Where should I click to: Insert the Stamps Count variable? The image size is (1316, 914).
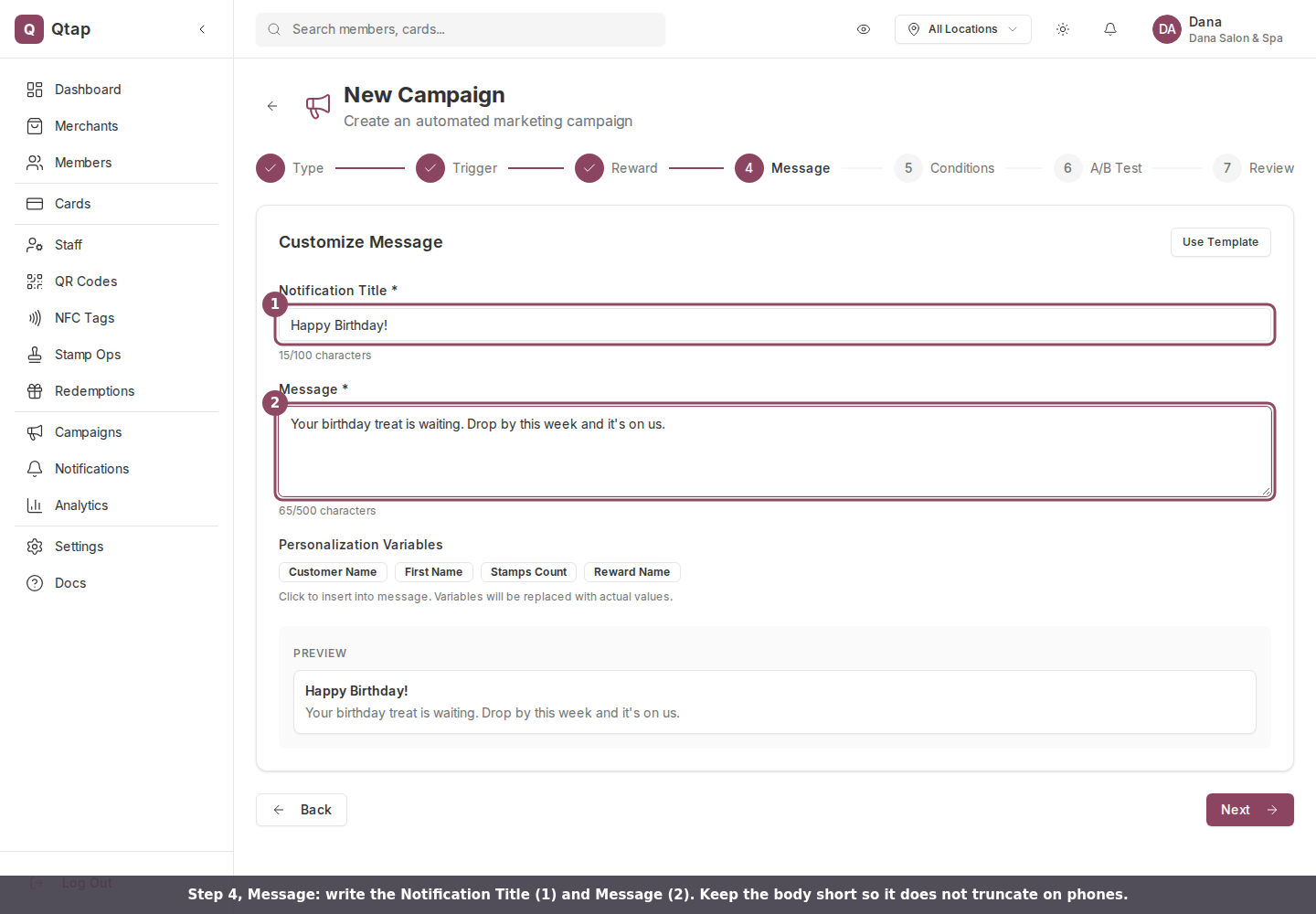coord(528,572)
